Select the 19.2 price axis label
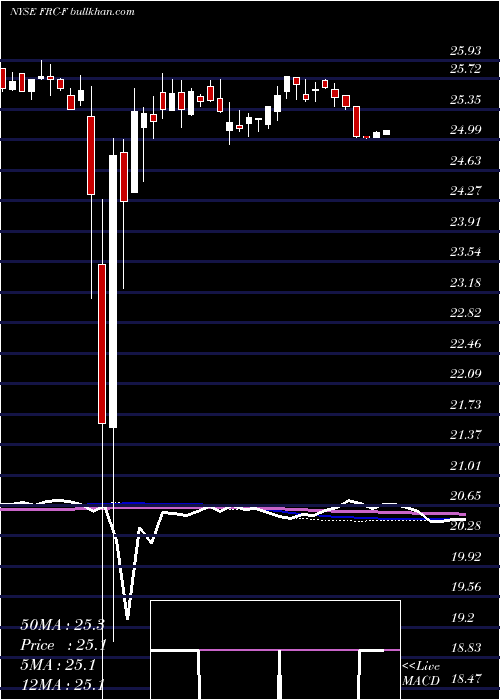This screenshot has height=700, width=500. coord(462,618)
